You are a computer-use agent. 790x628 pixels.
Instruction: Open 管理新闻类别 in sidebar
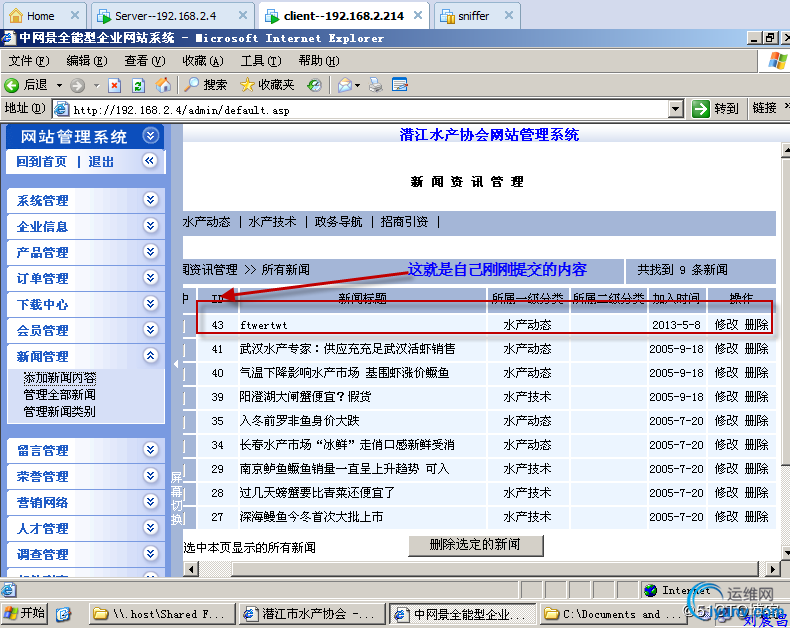(59, 412)
